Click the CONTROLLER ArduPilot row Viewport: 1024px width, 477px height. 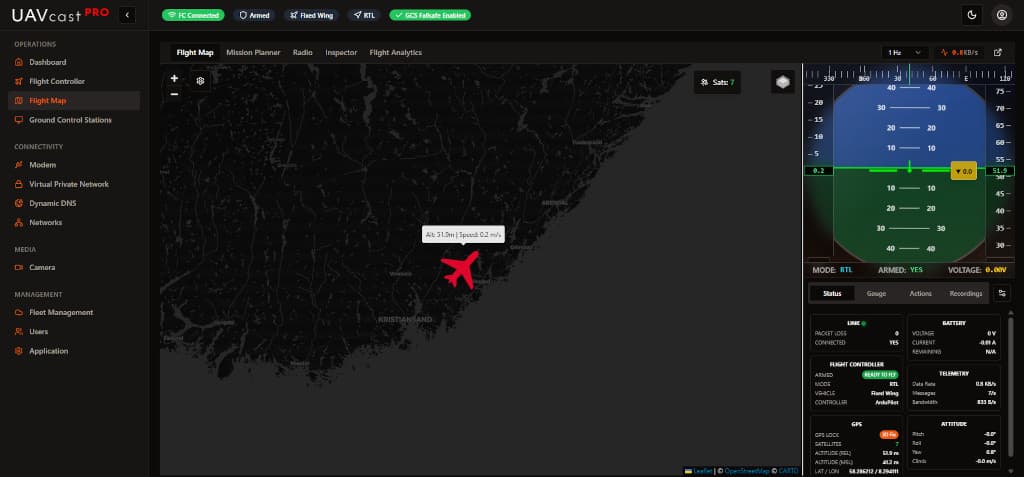[856, 403]
